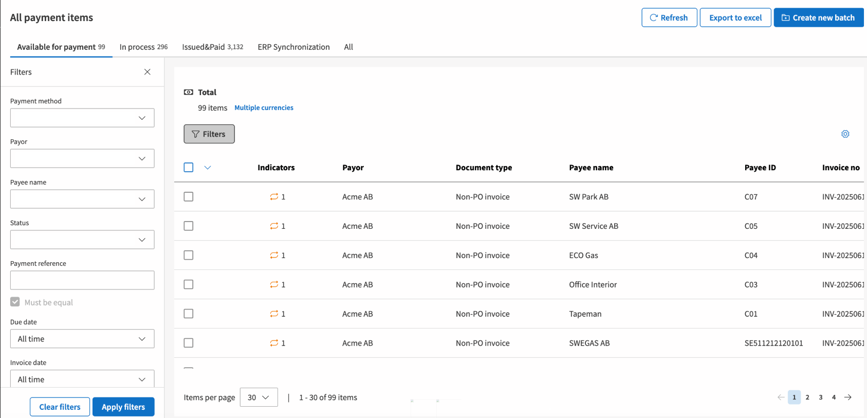
Task: Click indicator icon in SW Park AB row
Action: (274, 197)
